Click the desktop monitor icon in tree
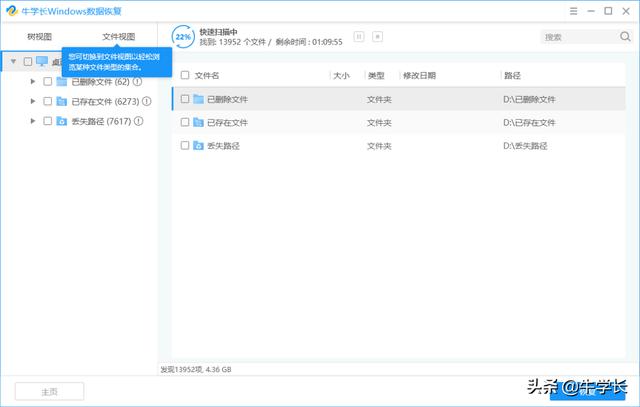This screenshot has height=407, width=640. [42, 61]
